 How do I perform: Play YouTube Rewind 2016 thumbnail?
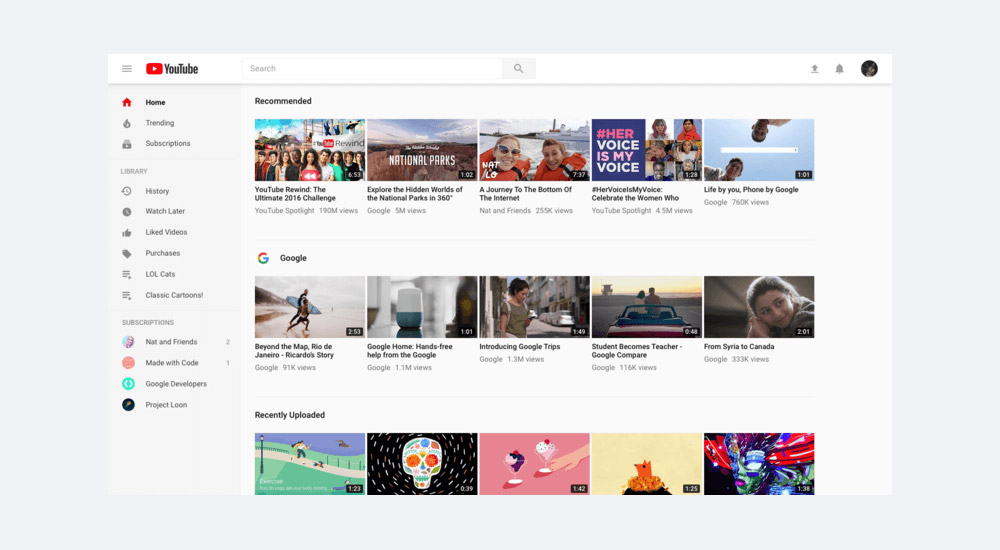[x=310, y=150]
